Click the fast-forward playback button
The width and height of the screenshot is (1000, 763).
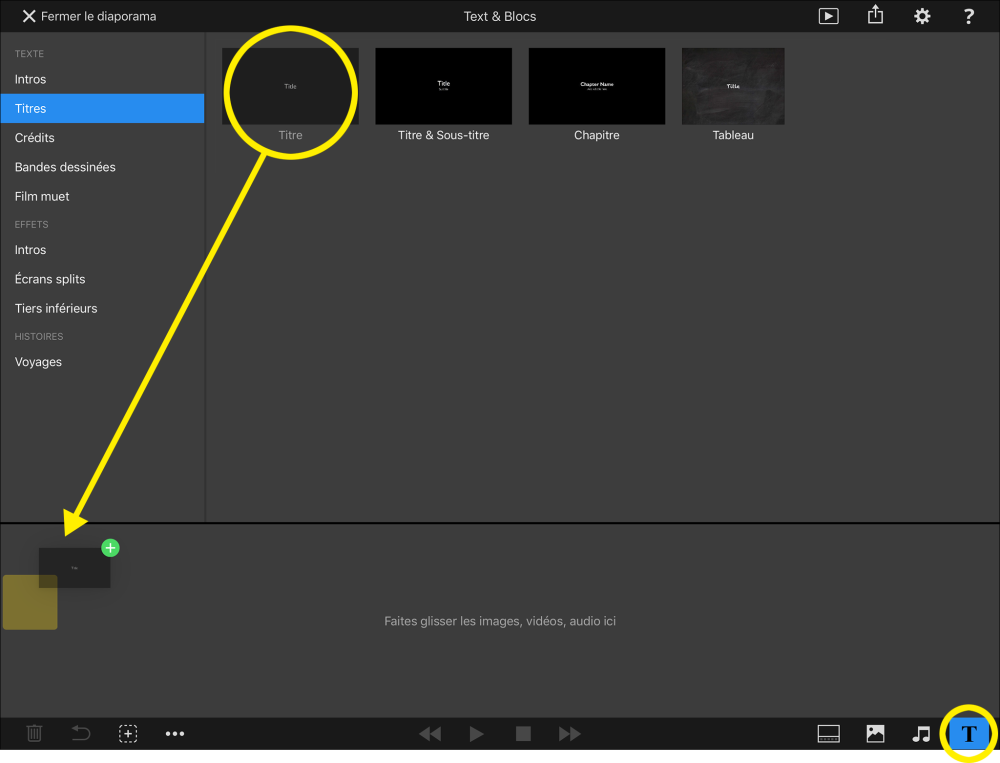570,734
